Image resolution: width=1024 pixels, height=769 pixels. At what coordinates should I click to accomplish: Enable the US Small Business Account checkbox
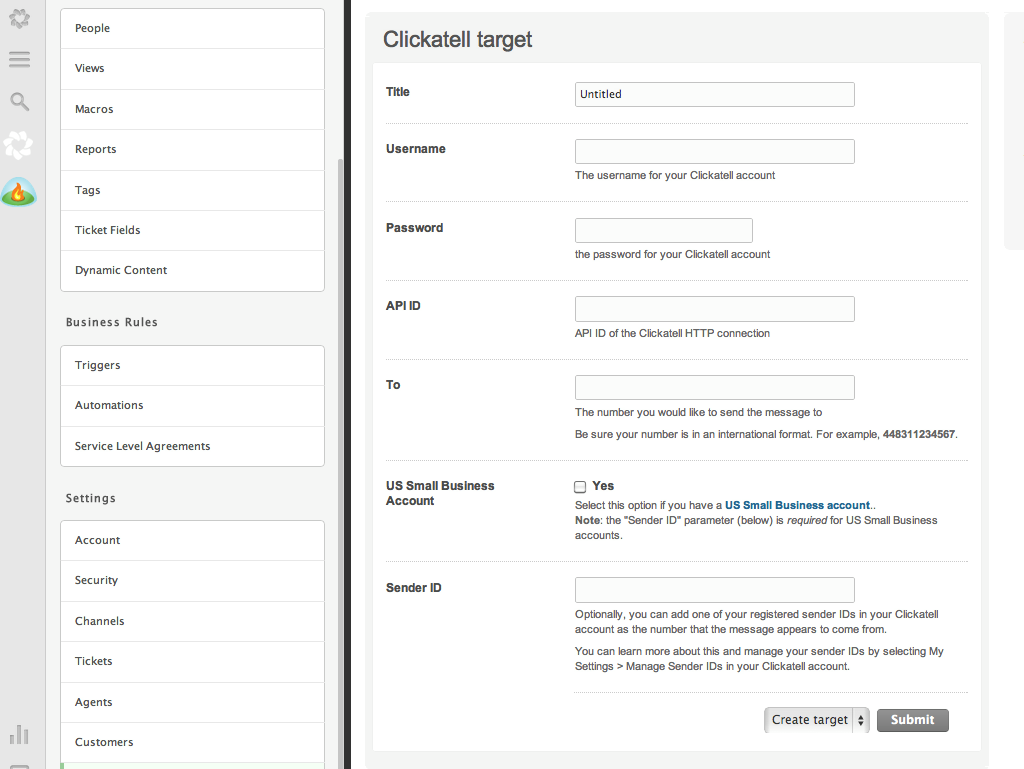pos(580,487)
